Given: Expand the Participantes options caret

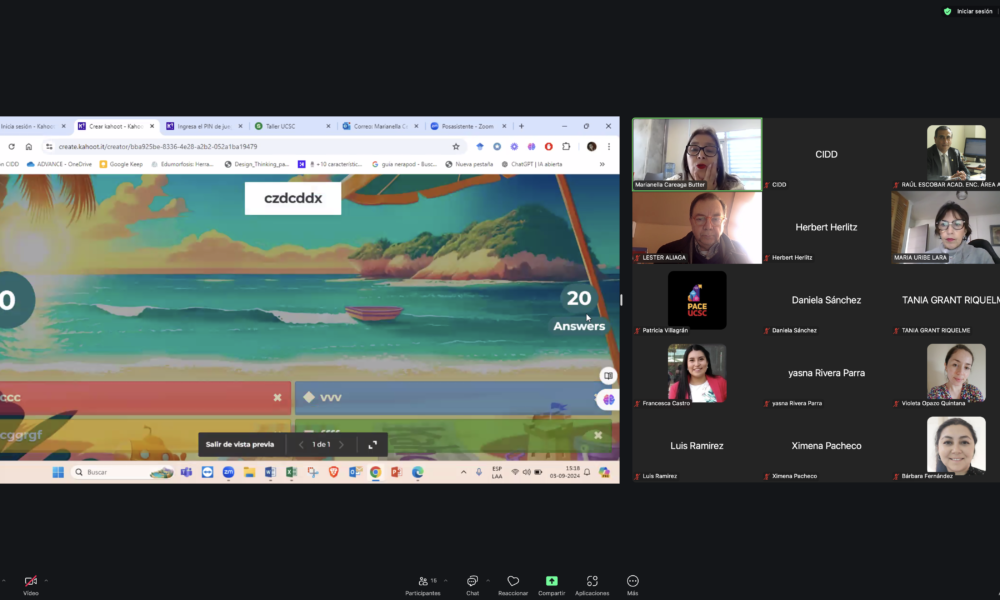Looking at the screenshot, I should coord(445,581).
